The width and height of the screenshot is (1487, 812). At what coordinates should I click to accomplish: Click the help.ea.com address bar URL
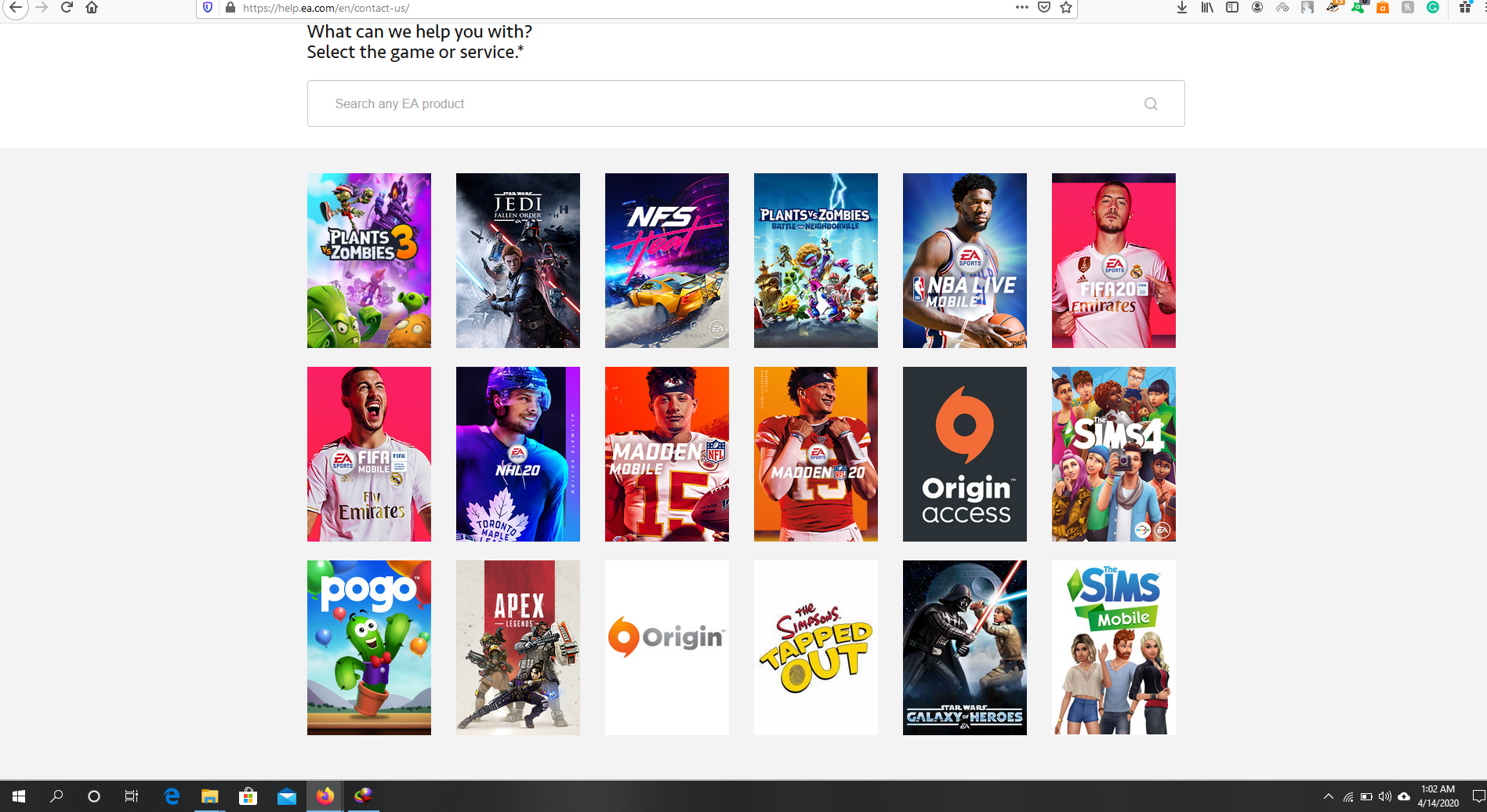(x=326, y=8)
